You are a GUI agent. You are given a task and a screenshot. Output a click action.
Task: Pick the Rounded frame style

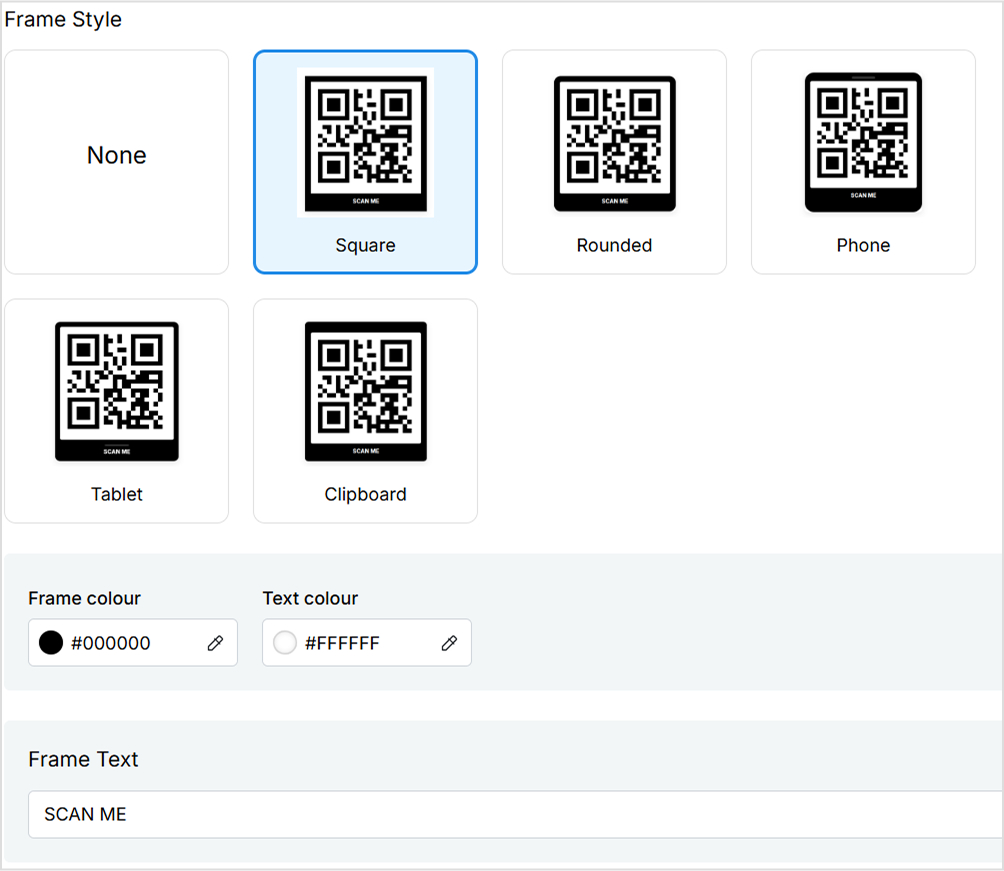pyautogui.click(x=615, y=162)
